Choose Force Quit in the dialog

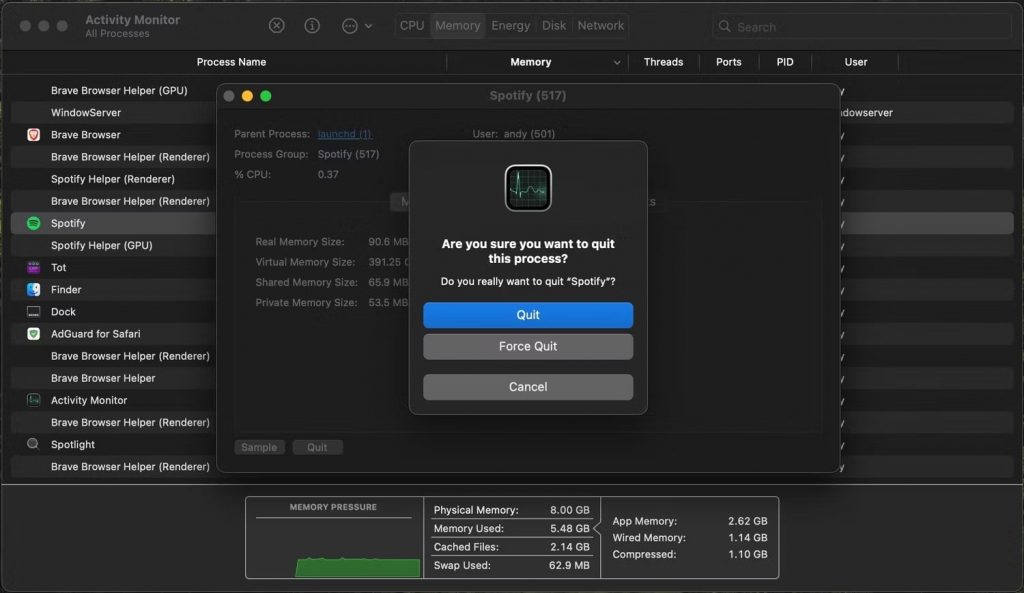pos(528,346)
